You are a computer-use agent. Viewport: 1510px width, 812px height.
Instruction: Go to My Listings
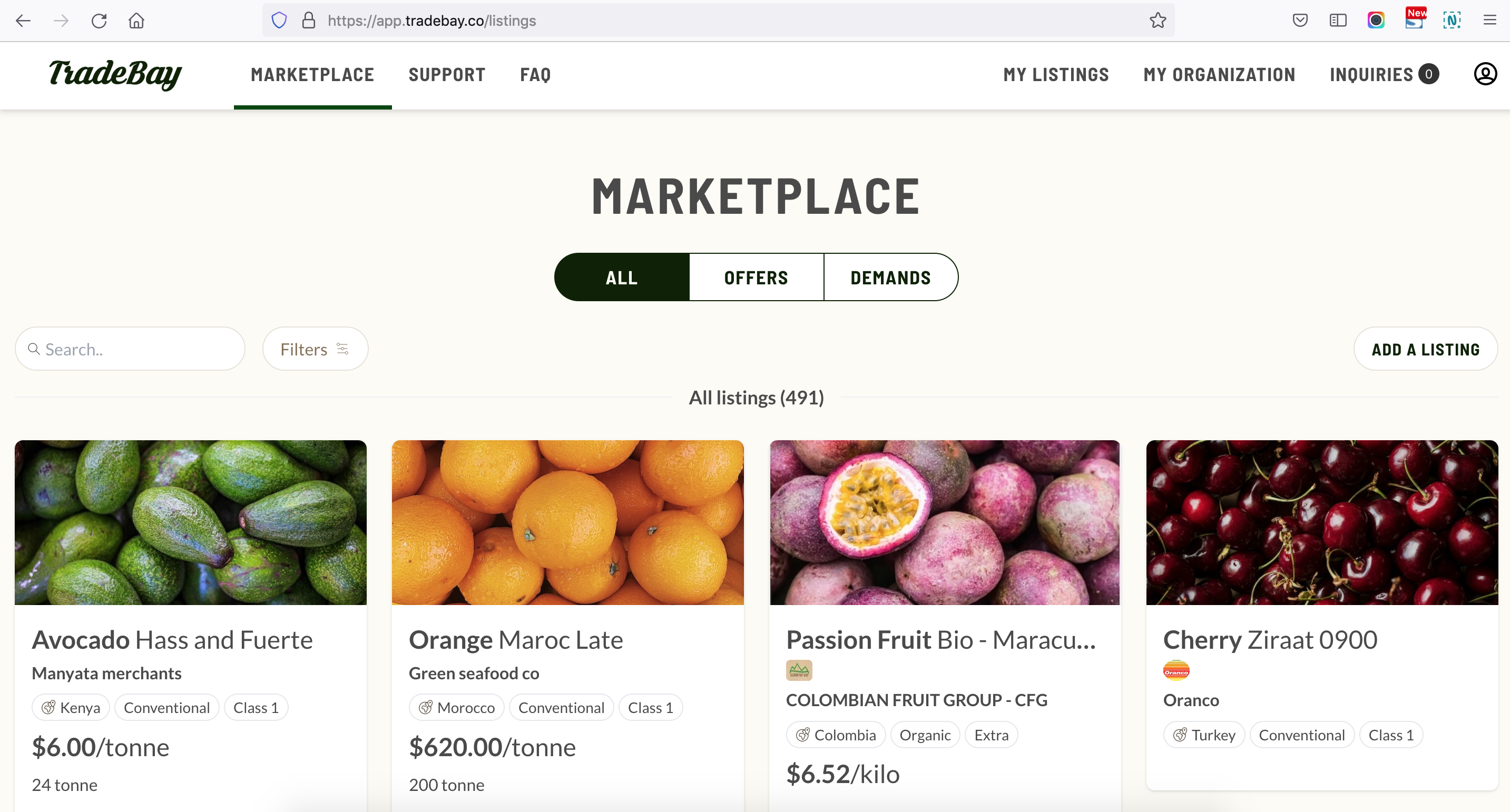1056,74
